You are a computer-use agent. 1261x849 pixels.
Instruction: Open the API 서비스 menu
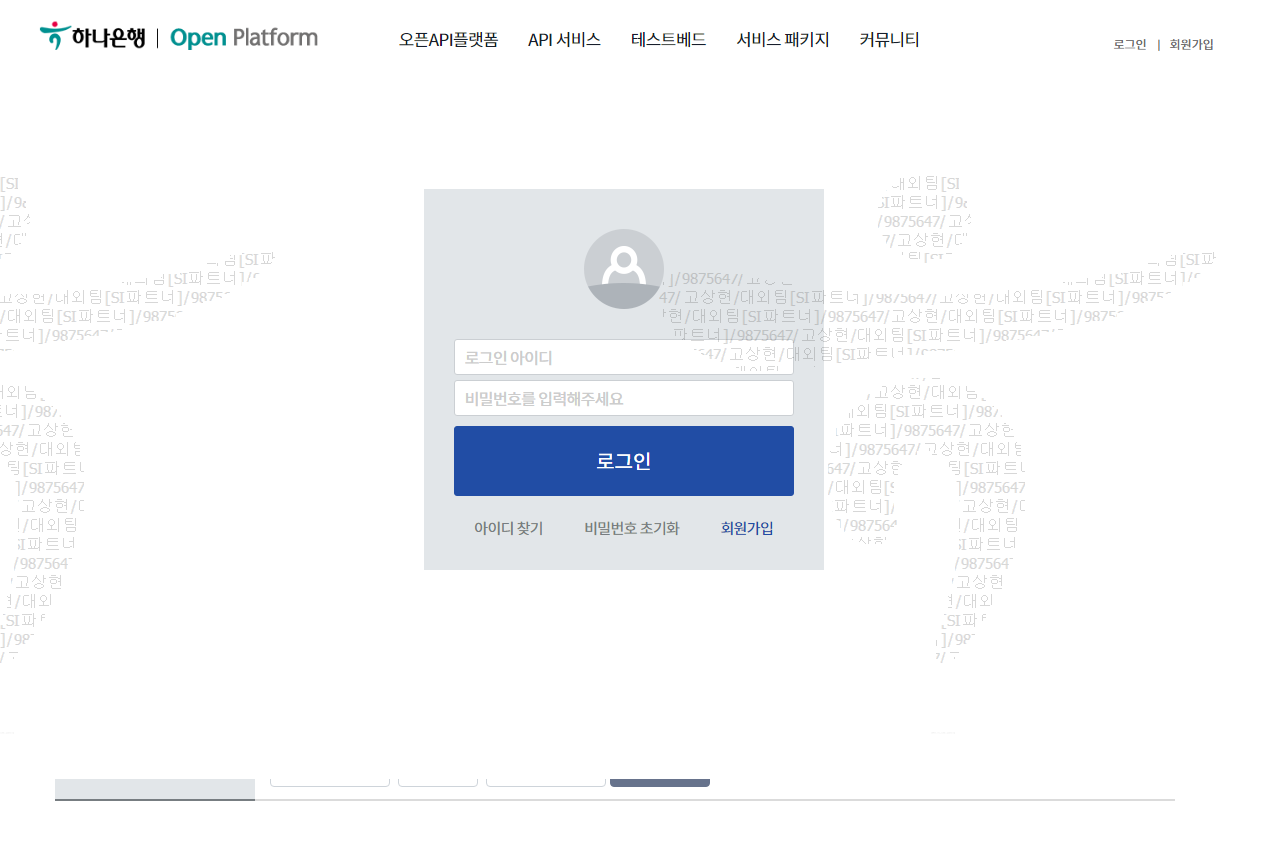(x=564, y=40)
